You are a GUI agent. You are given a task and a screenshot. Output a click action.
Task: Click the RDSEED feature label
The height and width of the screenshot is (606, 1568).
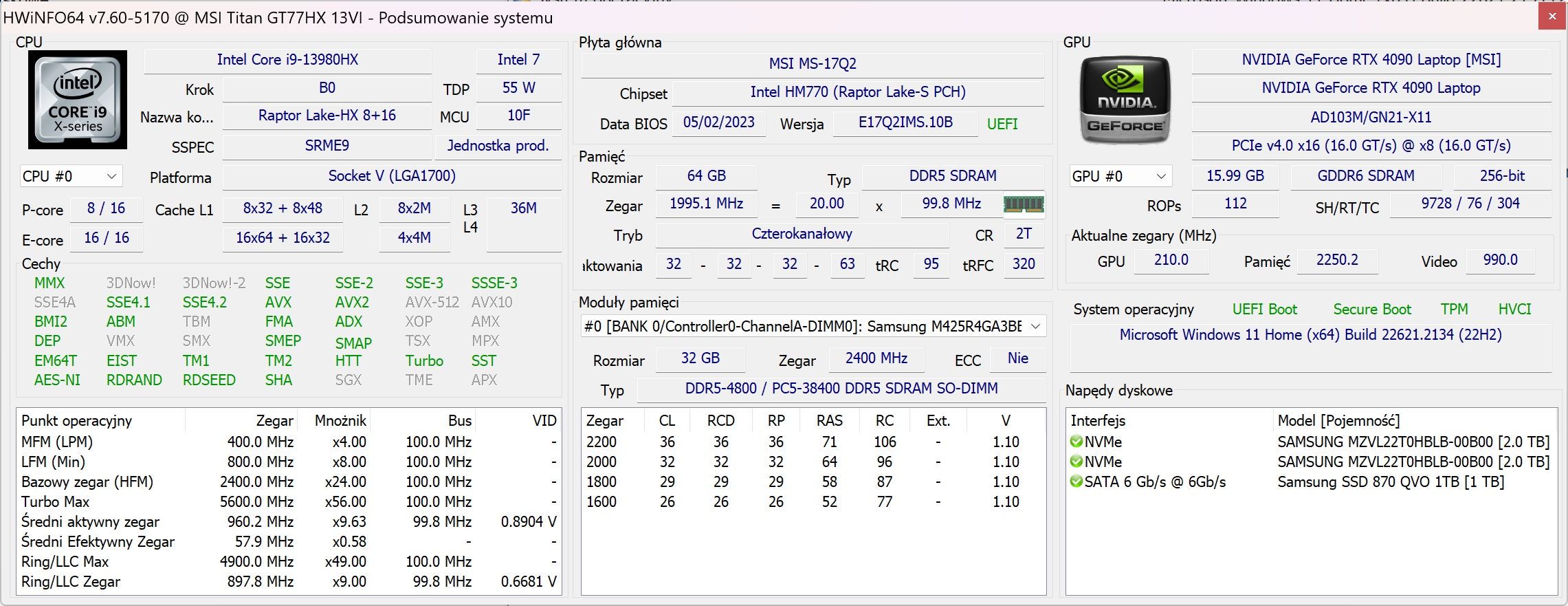point(209,380)
